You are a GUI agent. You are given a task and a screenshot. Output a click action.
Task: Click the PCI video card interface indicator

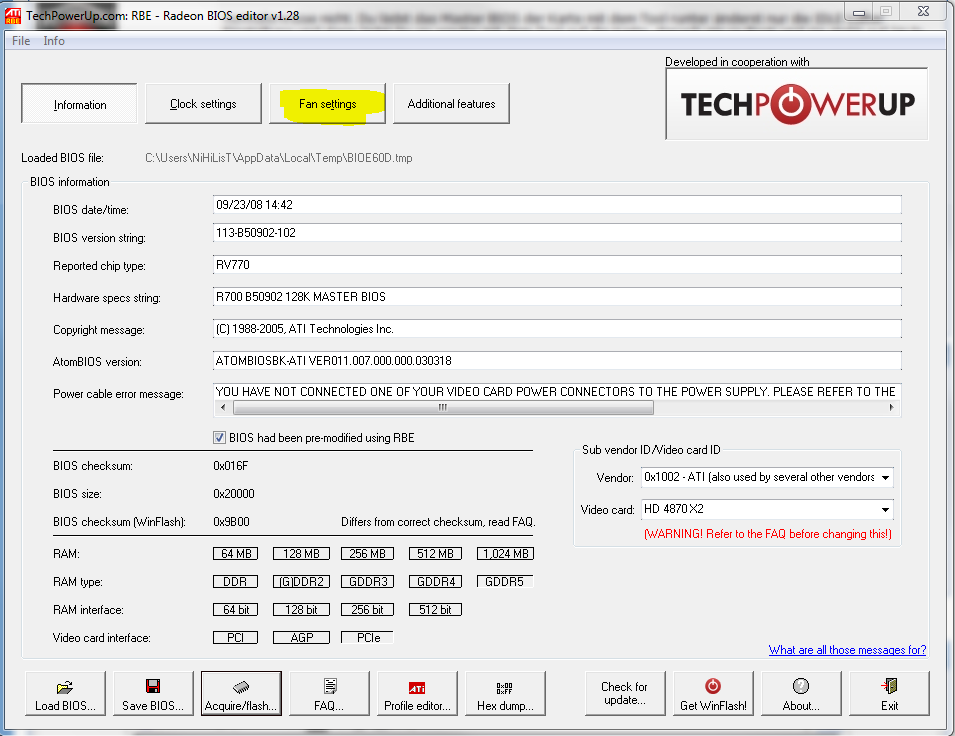tap(236, 637)
